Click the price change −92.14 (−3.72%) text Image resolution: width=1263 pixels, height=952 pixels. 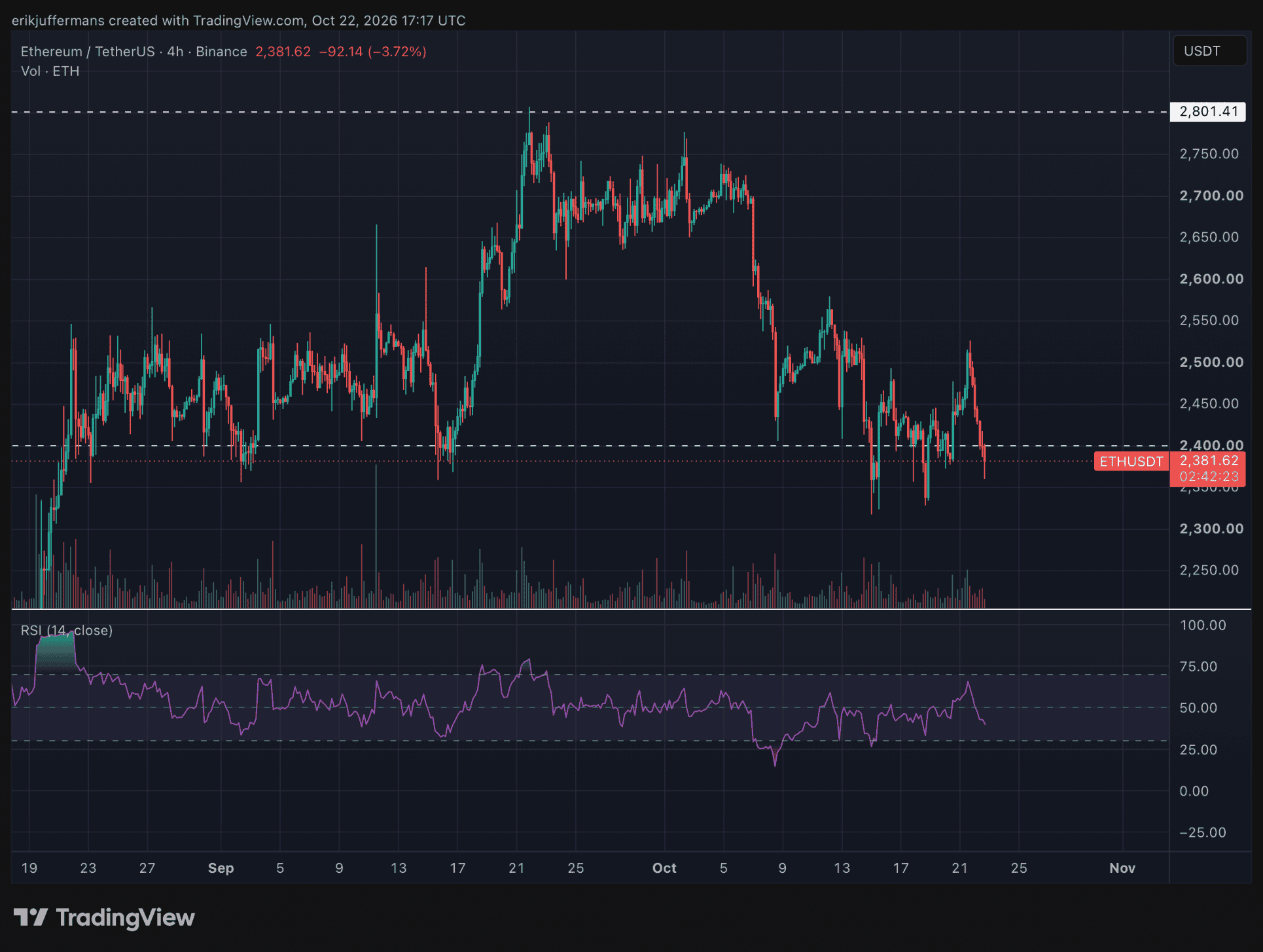click(x=373, y=52)
